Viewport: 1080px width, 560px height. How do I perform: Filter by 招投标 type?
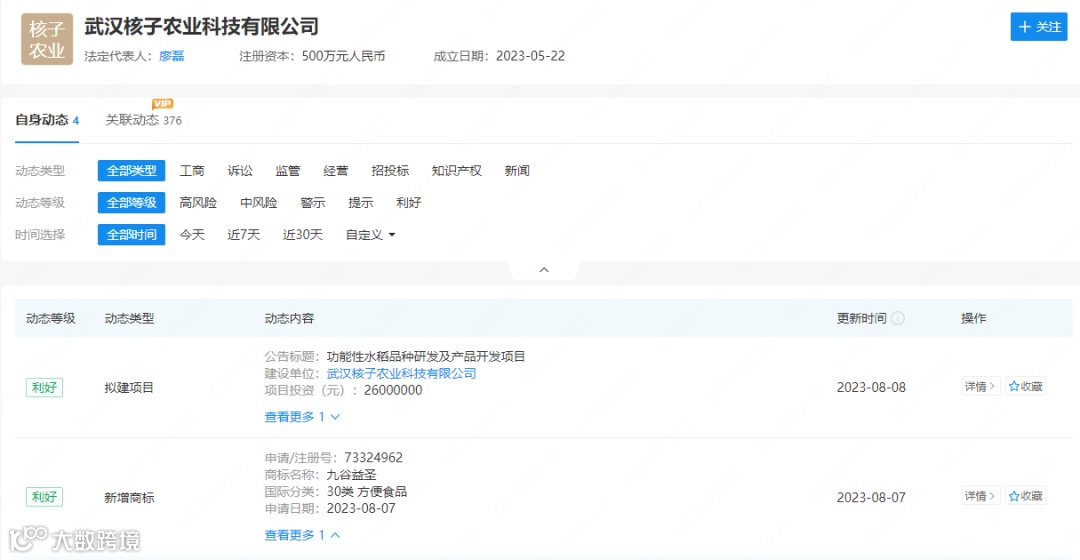[x=391, y=171]
